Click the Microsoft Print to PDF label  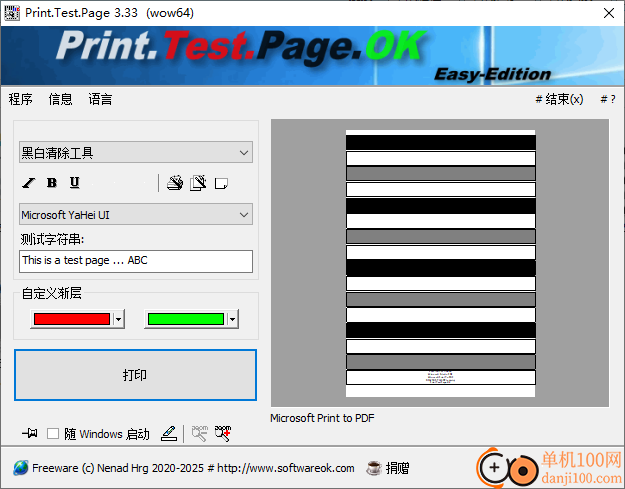click(322, 418)
